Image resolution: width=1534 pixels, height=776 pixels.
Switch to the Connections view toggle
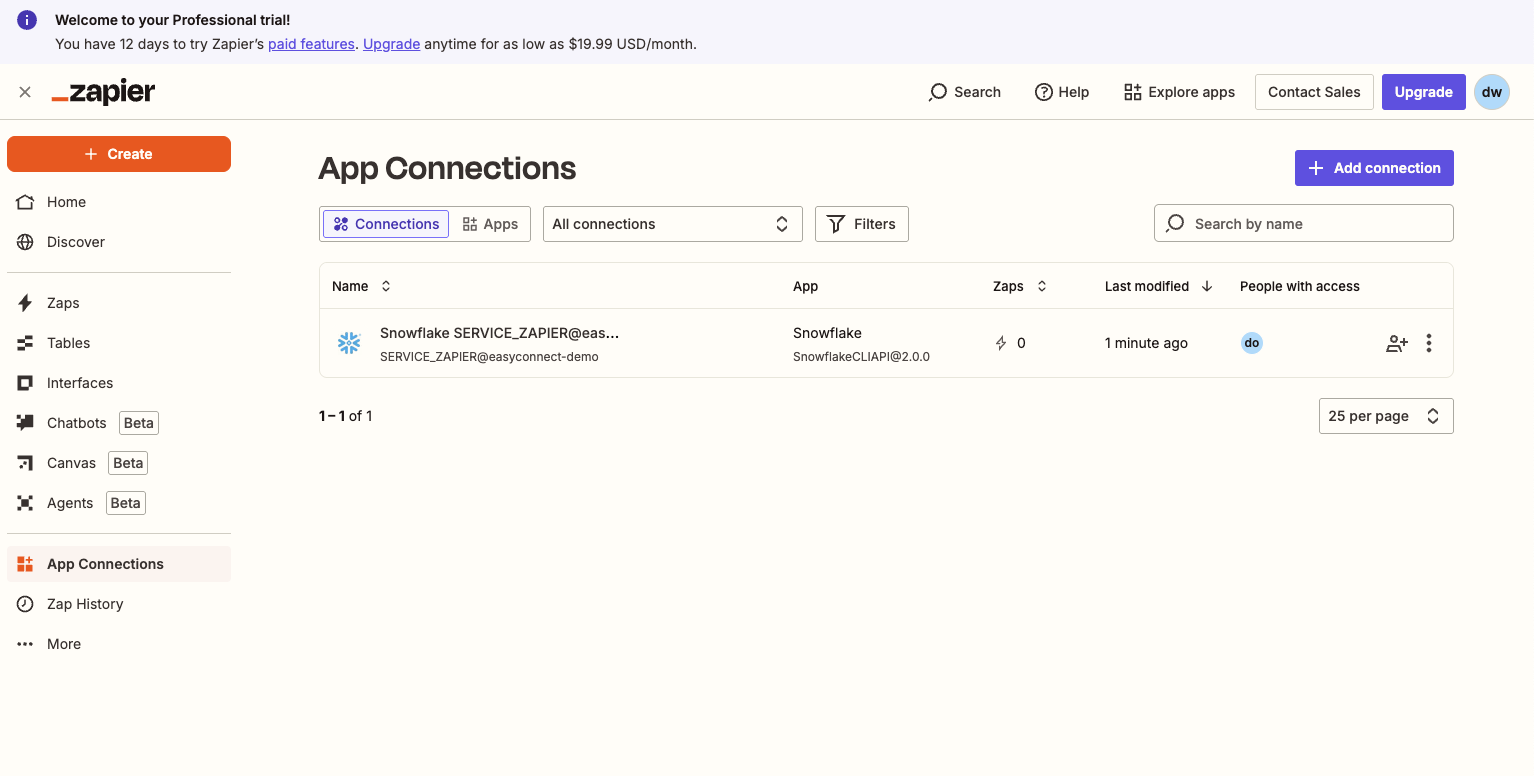[x=386, y=224]
